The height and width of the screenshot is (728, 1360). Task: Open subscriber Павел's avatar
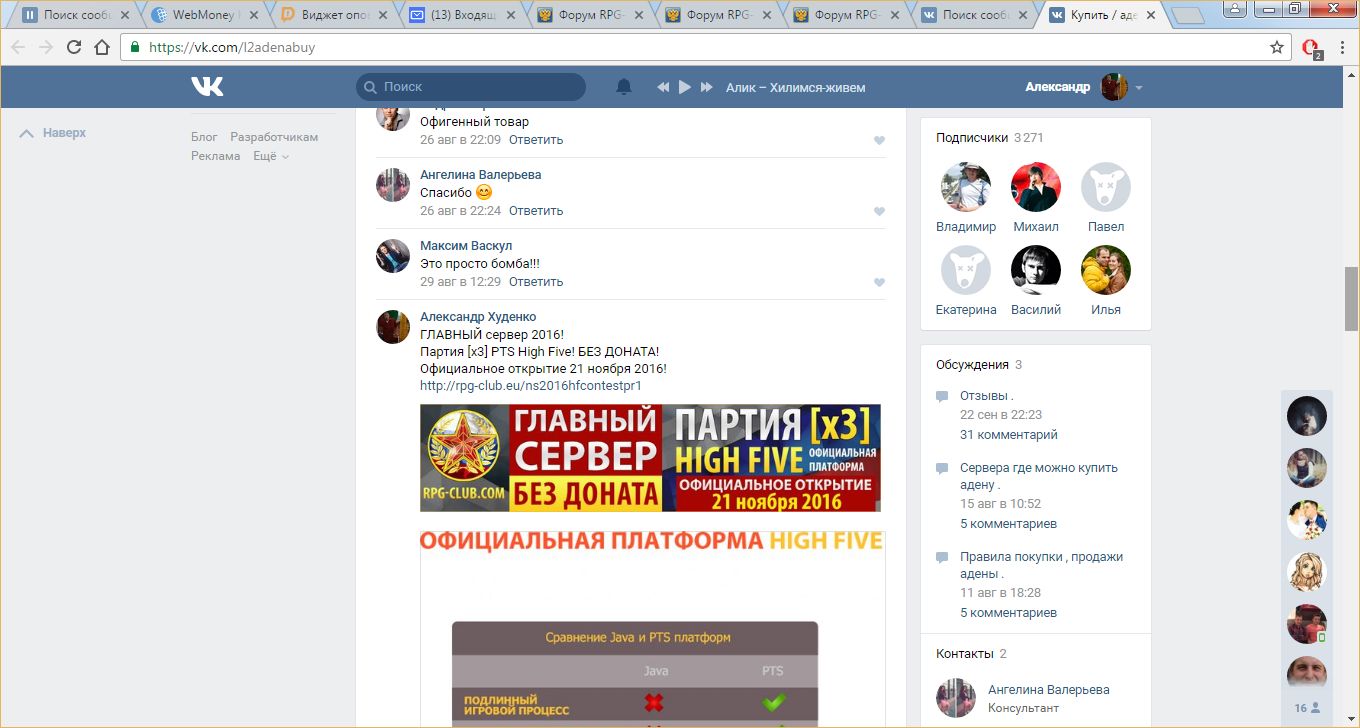1106,187
